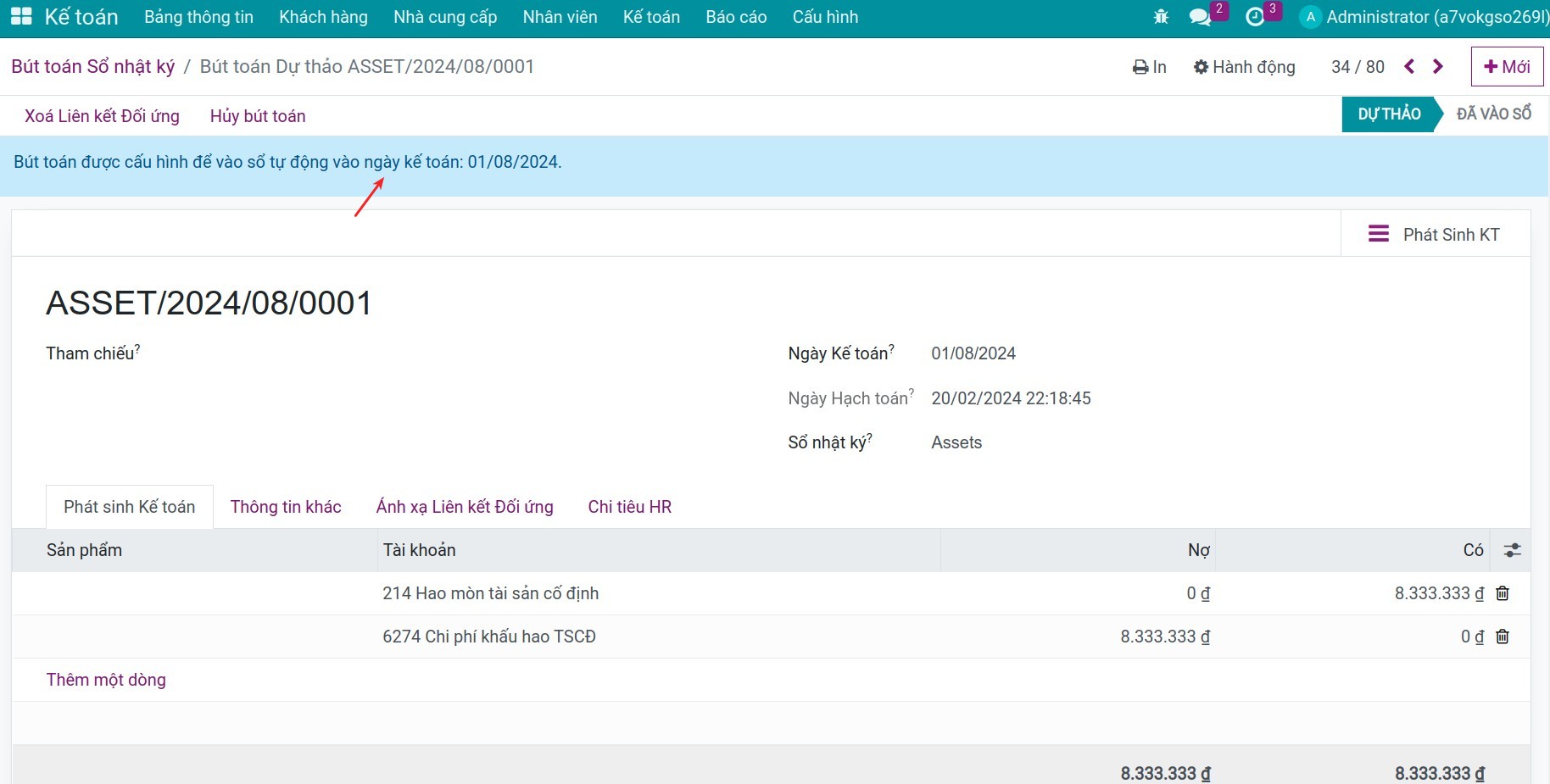Go to next record arrow
This screenshot has width=1550, height=784.
pos(1438,66)
